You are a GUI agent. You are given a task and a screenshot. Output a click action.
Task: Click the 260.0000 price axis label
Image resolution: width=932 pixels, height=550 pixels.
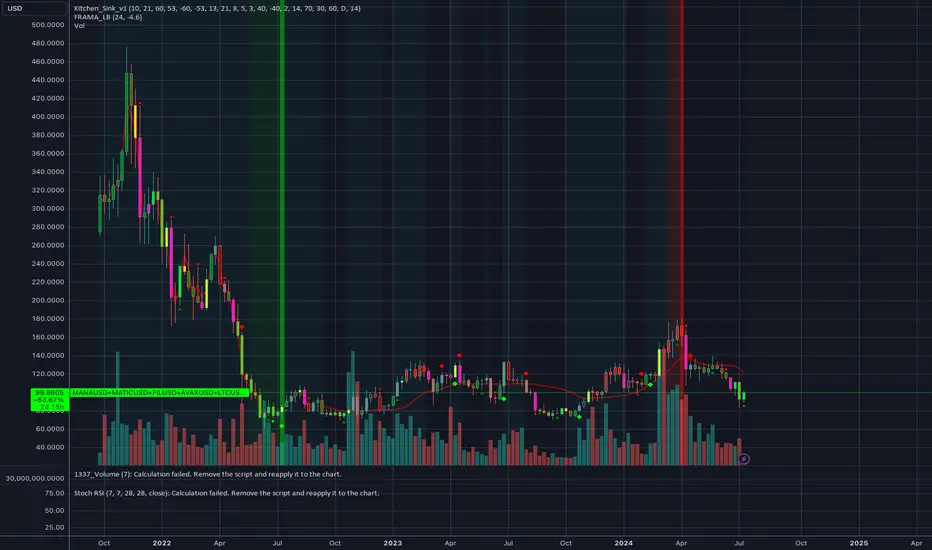point(48,245)
